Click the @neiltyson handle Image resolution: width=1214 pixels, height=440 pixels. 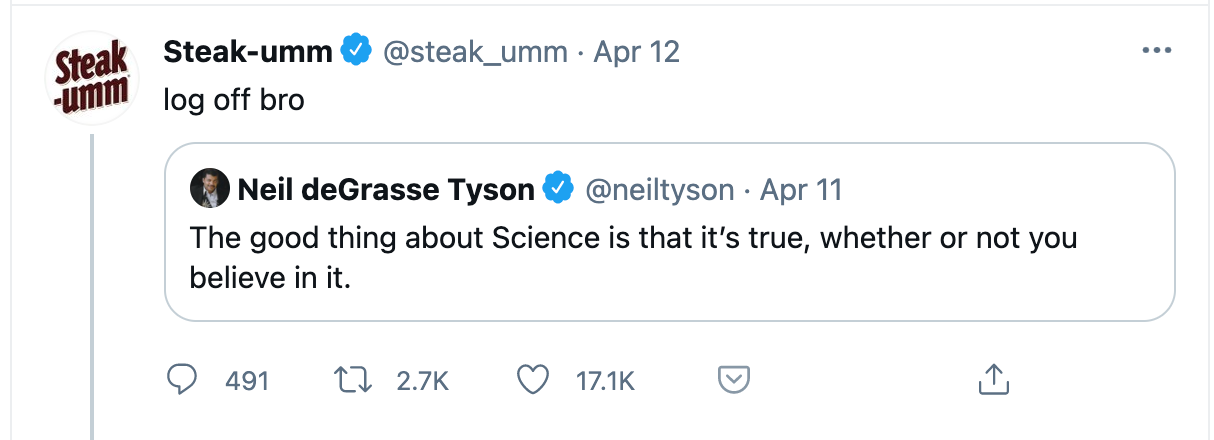[x=659, y=188]
